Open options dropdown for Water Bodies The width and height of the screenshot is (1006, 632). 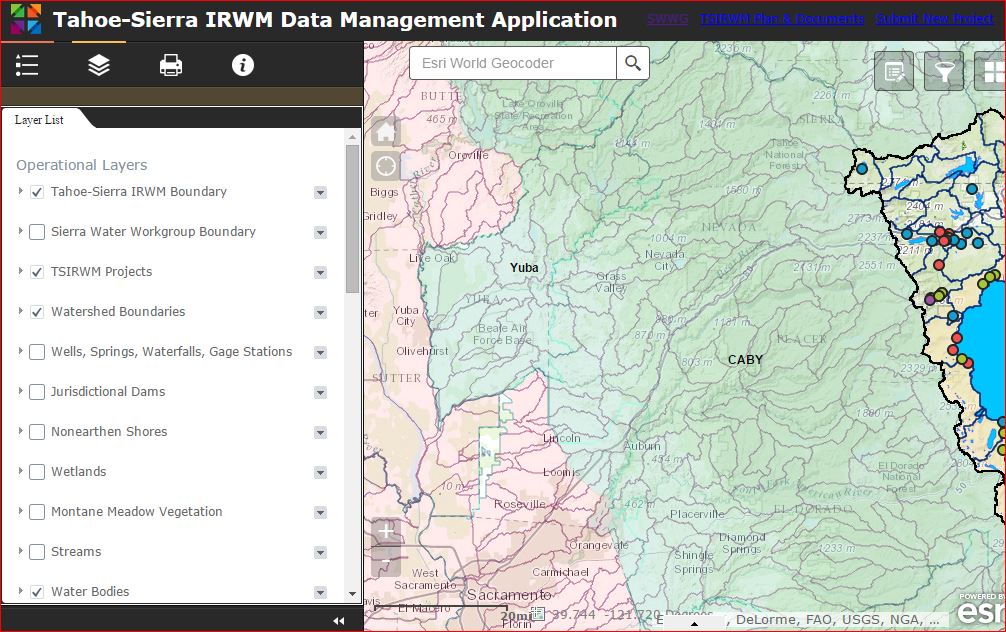(321, 592)
